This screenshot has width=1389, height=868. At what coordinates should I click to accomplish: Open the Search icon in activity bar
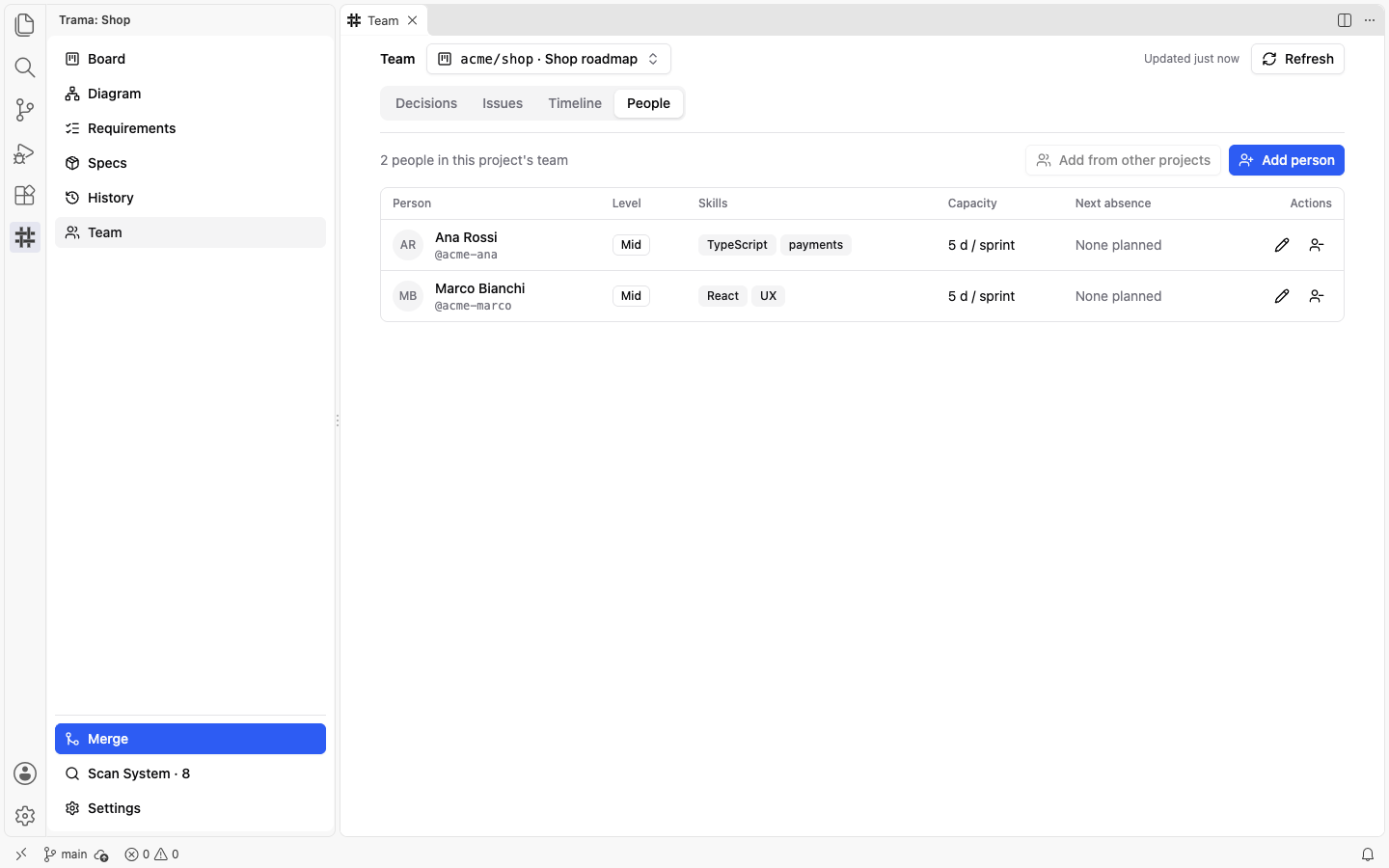[x=25, y=68]
